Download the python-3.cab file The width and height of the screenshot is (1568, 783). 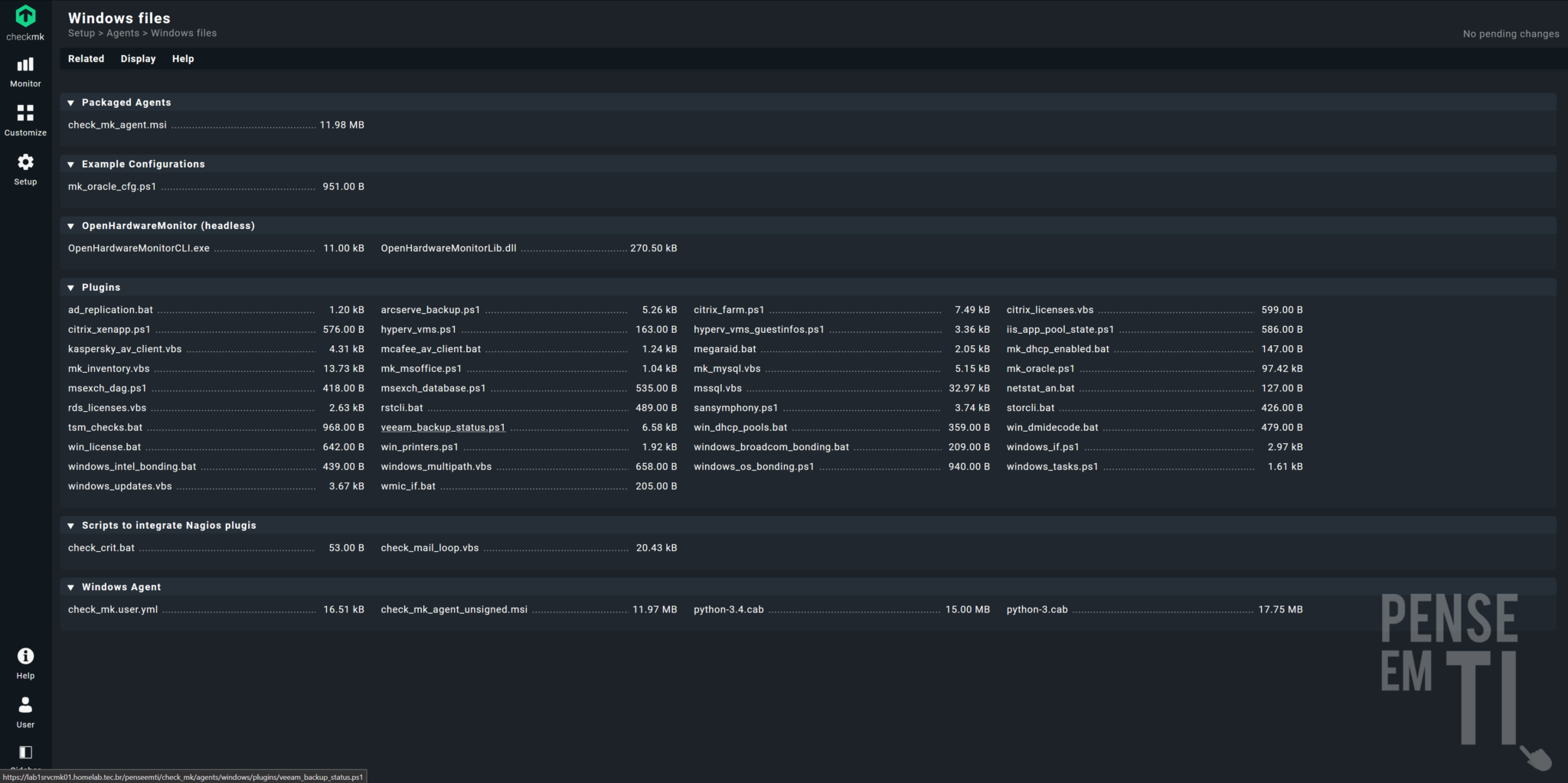coord(1036,609)
